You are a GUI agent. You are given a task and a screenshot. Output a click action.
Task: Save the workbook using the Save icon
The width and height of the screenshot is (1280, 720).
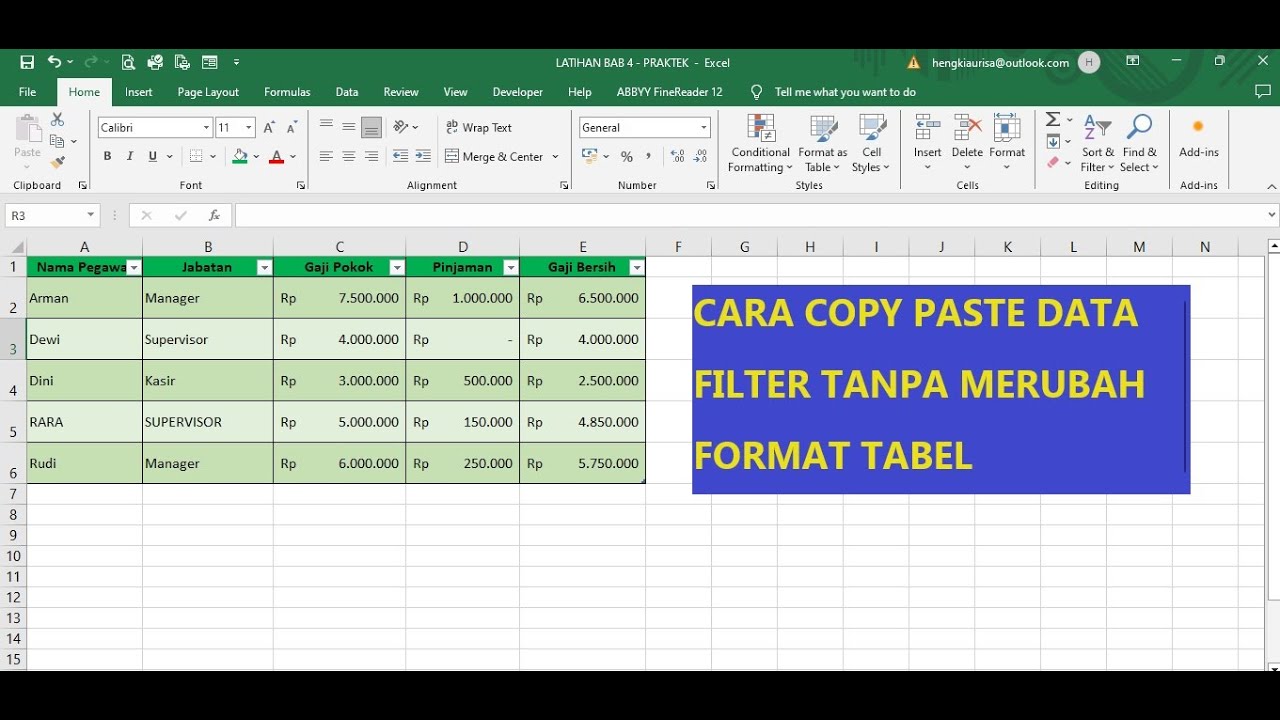(x=27, y=62)
